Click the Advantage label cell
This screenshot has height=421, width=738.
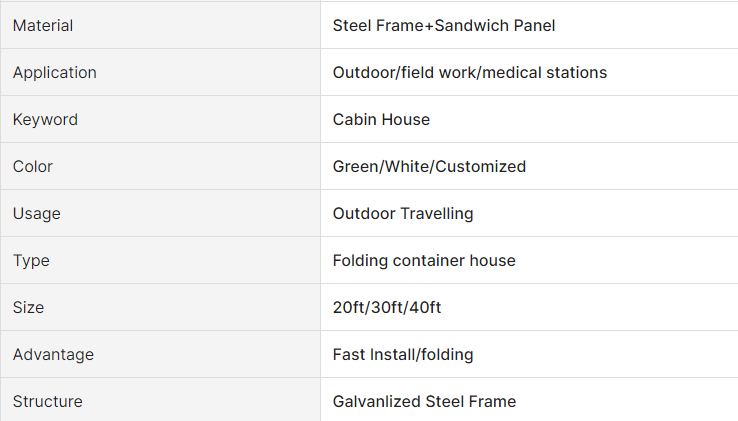coord(160,354)
